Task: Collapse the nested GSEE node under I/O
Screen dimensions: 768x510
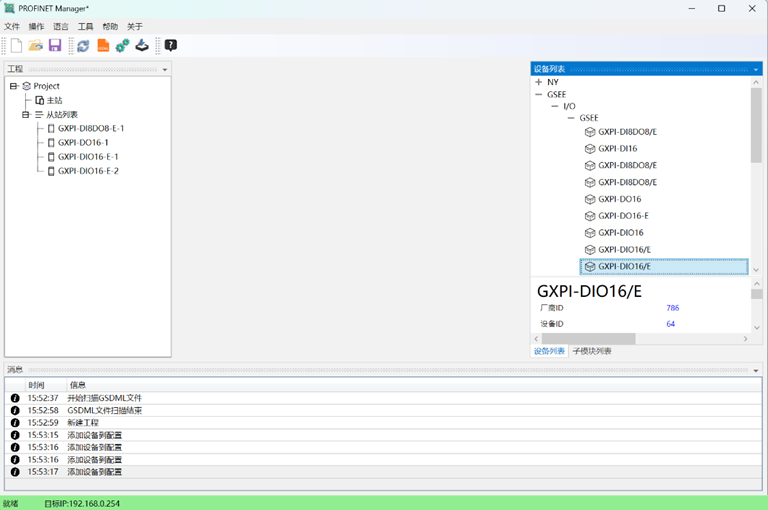Action: pyautogui.click(x=571, y=118)
